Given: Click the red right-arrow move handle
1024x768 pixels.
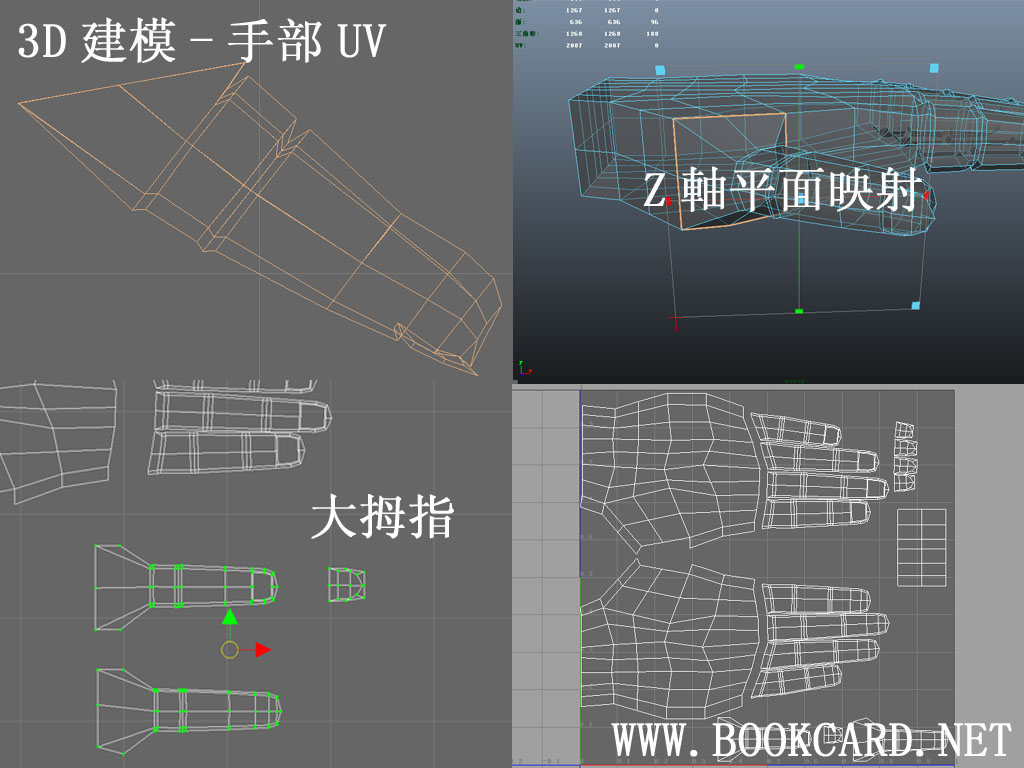Looking at the screenshot, I should point(262,650).
